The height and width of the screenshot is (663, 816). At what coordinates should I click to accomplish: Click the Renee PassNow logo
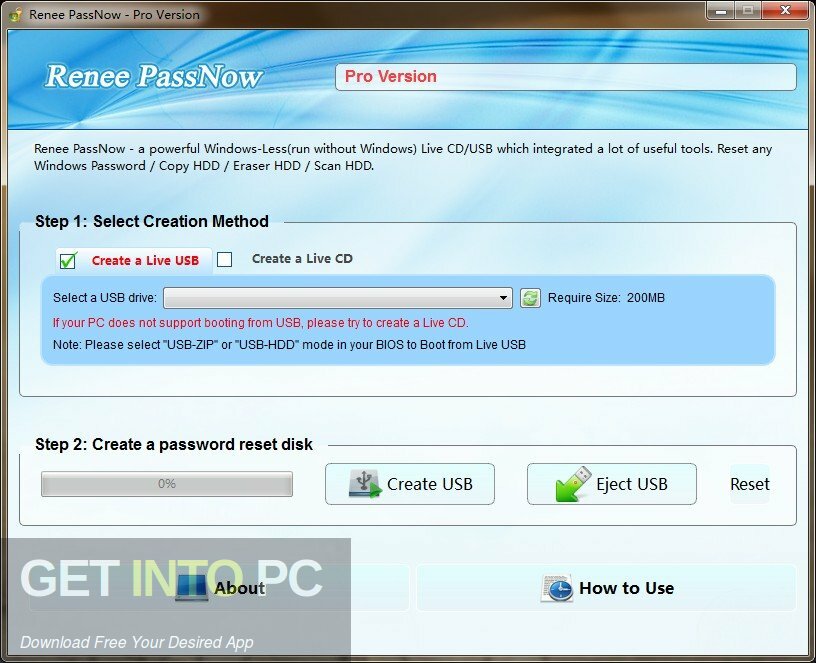(153, 76)
